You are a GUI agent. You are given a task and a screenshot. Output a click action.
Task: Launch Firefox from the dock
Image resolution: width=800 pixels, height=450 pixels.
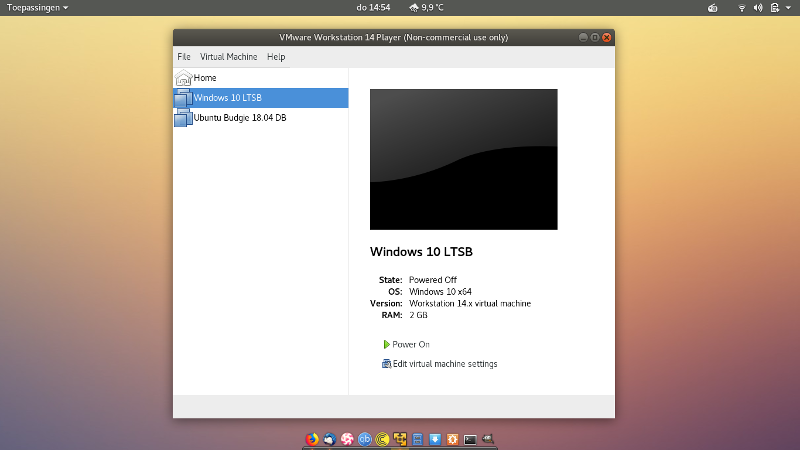[x=312, y=439]
